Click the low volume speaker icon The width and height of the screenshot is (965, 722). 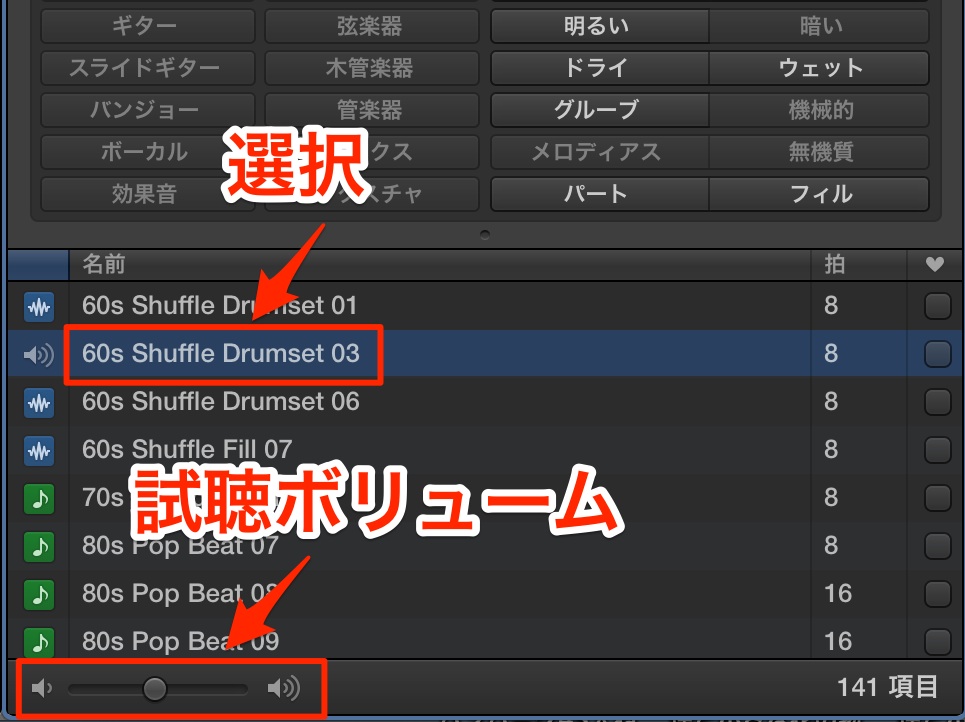pos(41,688)
